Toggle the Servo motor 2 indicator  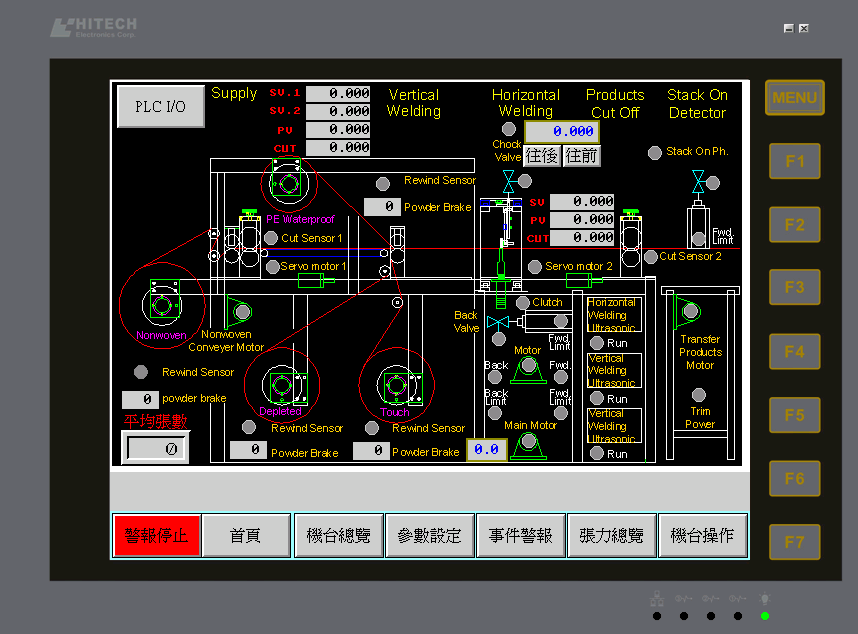[x=535, y=267]
